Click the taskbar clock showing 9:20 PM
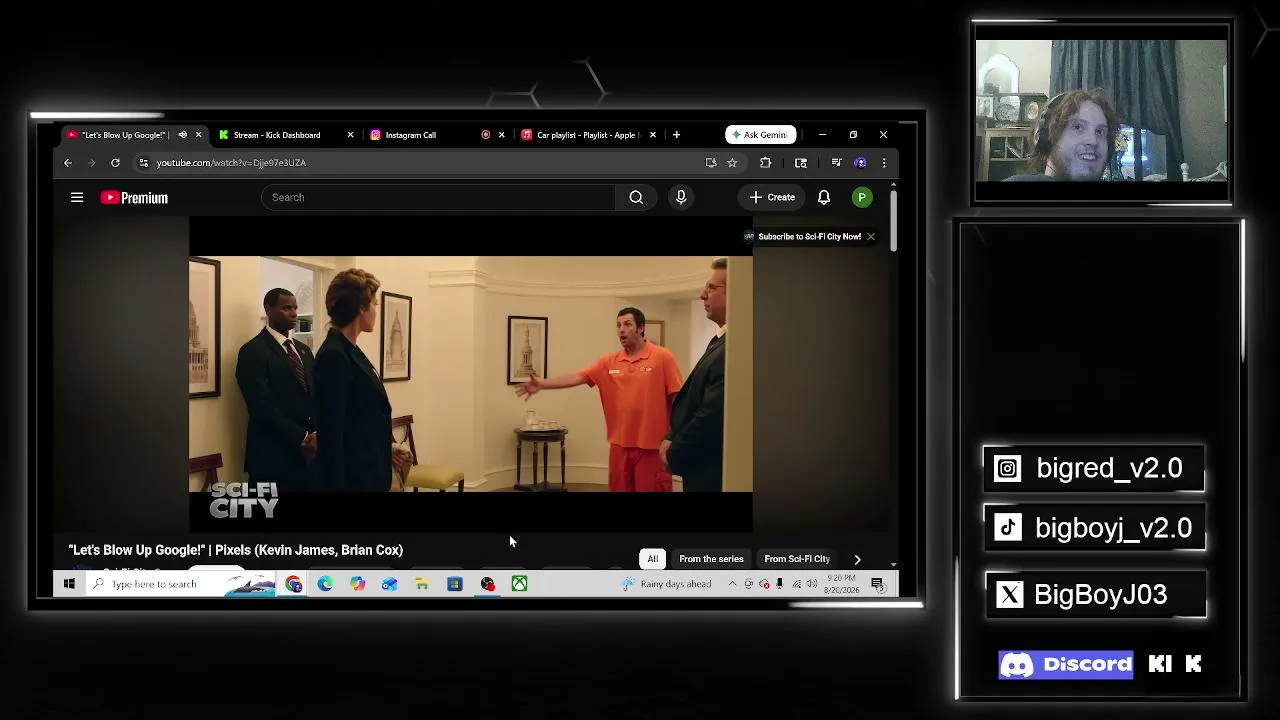Screen dimensions: 1280x720 coord(842,584)
